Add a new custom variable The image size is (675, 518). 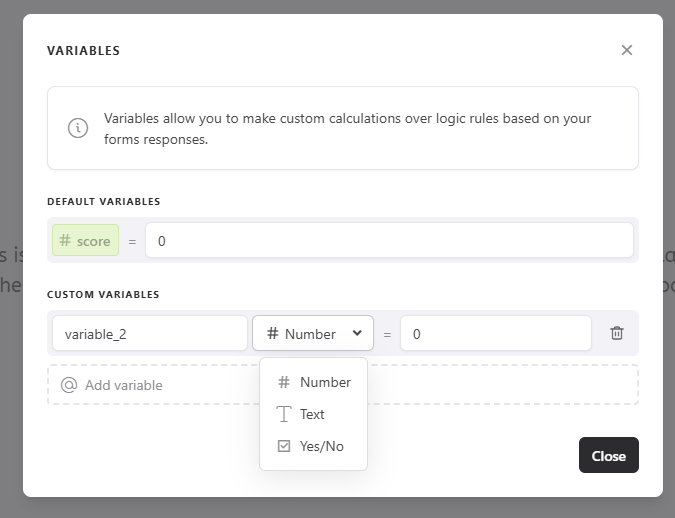tap(123, 385)
